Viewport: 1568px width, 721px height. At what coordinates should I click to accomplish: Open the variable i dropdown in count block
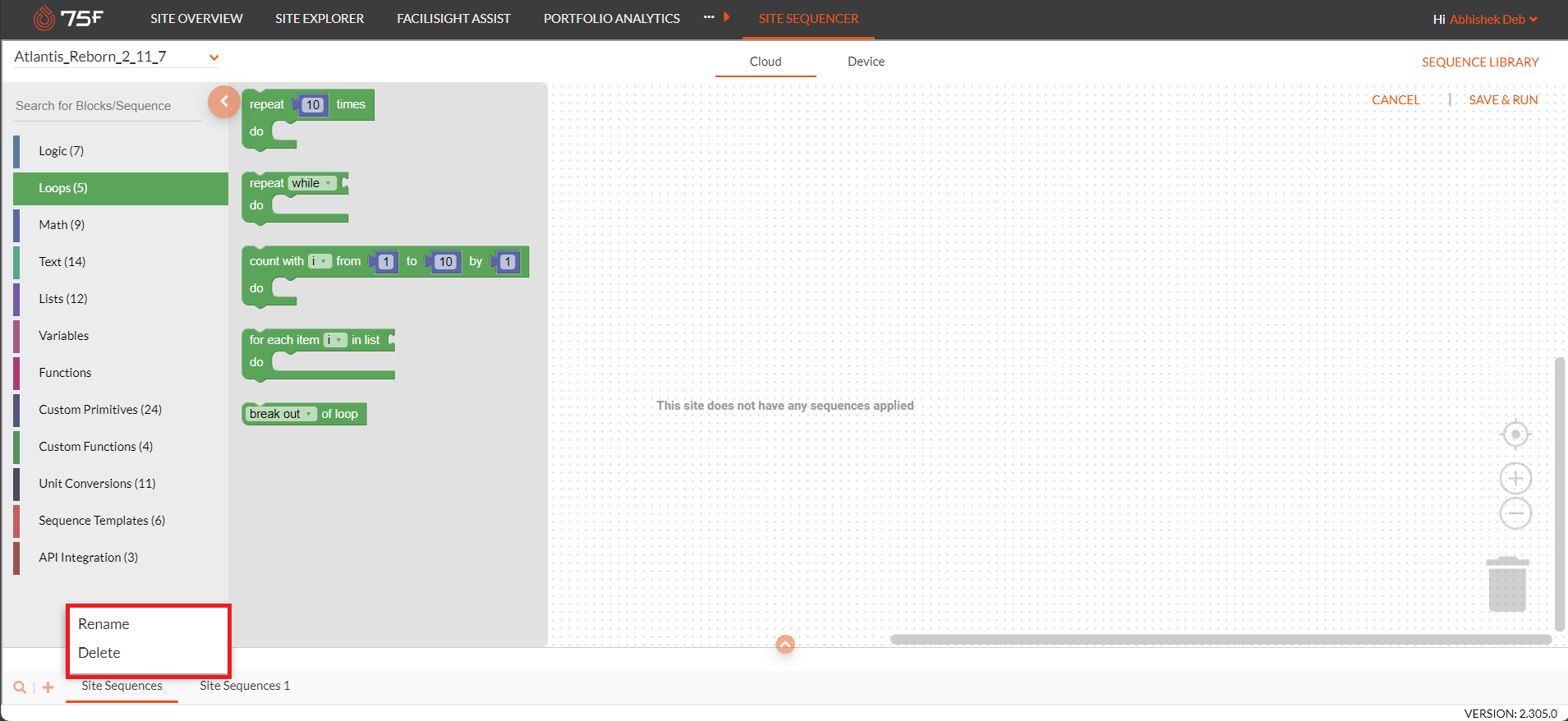click(320, 261)
